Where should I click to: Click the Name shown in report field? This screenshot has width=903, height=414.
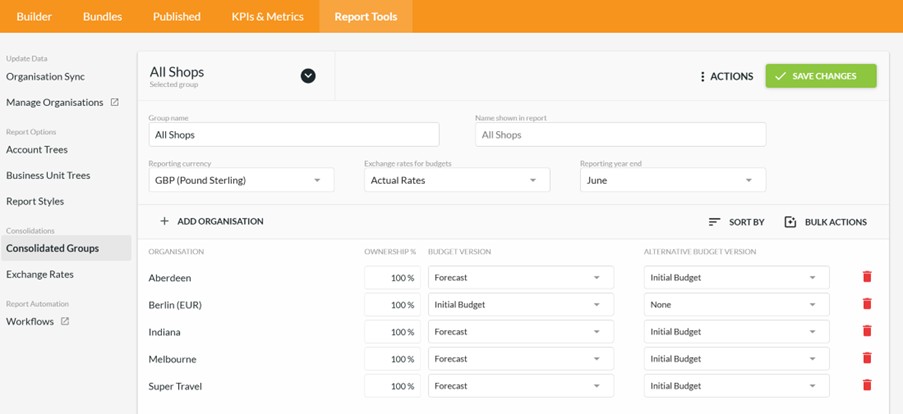point(620,135)
